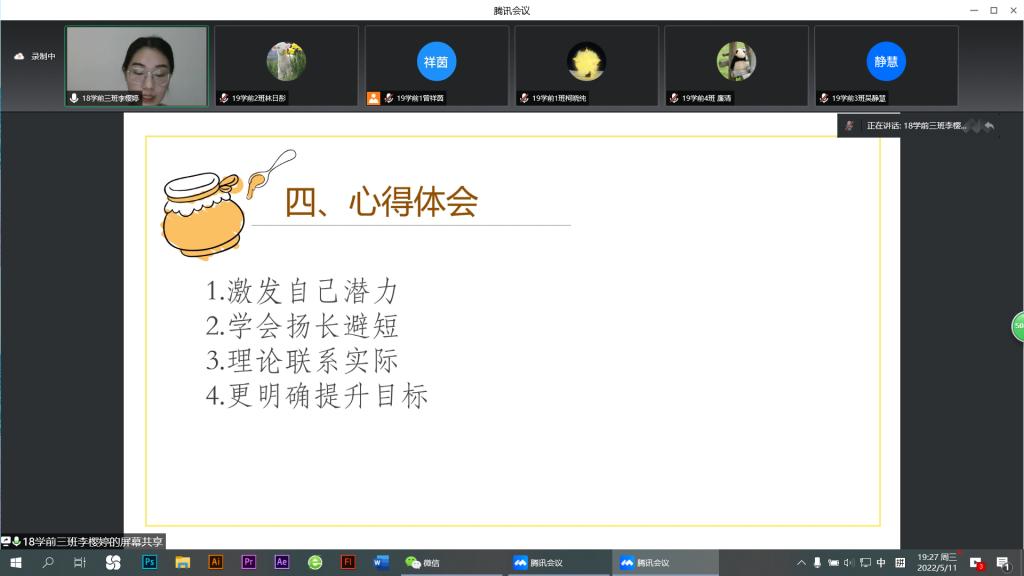Toggle the system volume speaker icon
This screenshot has width=1024, height=576.
coord(849,562)
